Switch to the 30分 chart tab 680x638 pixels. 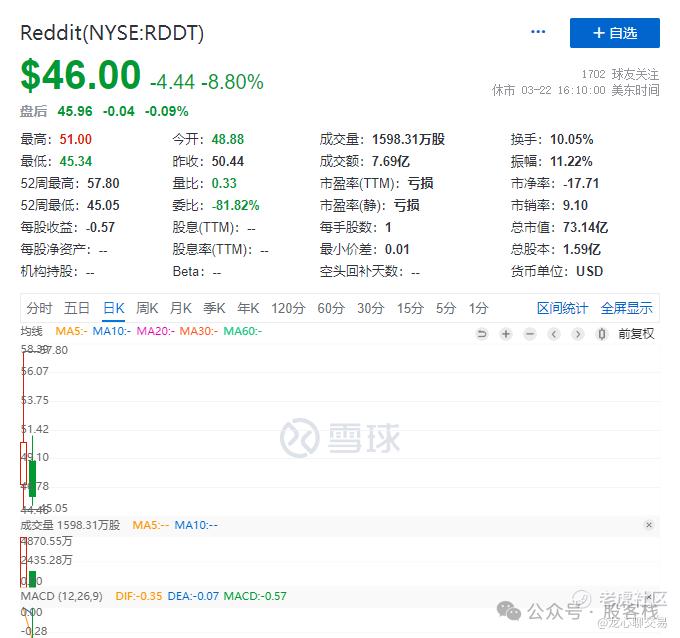(x=371, y=308)
